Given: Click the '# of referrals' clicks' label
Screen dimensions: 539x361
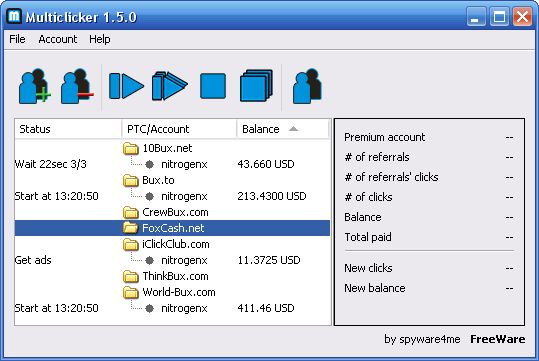Looking at the screenshot, I should point(392,177).
